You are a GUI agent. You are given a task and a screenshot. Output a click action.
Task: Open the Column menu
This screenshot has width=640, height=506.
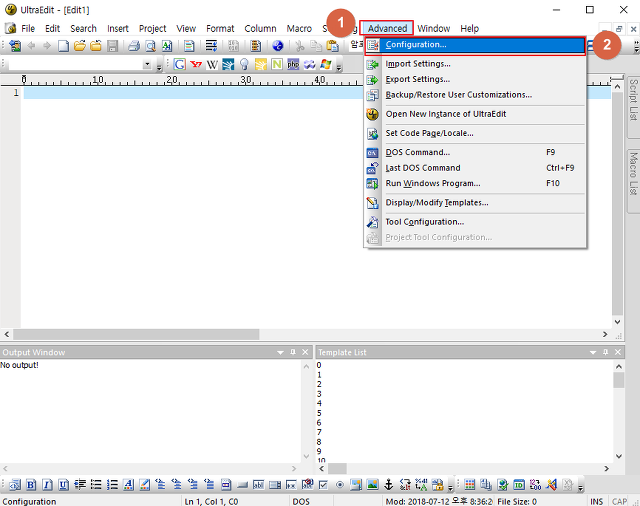(260, 29)
